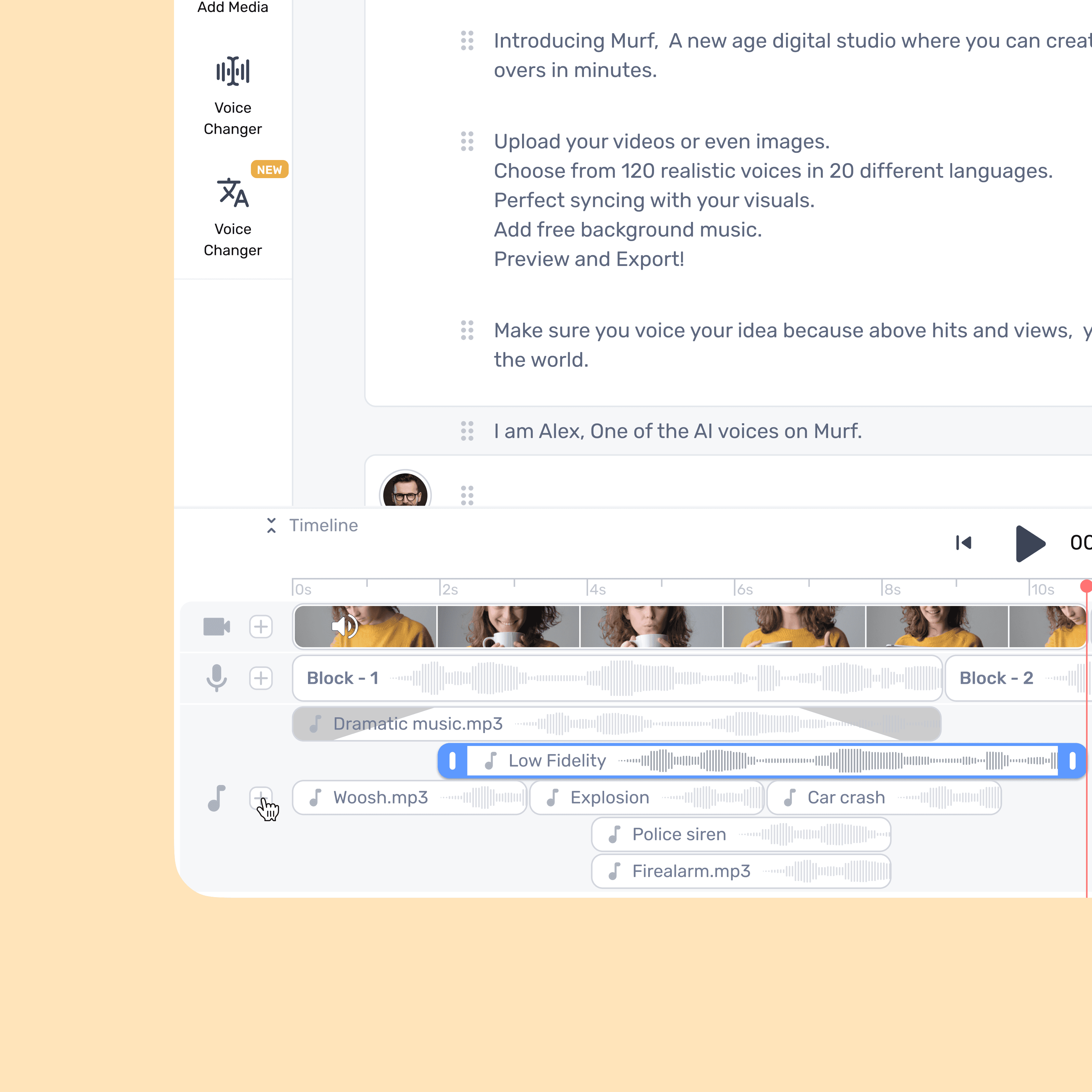Click the 8s mark on ruler
This screenshot has height=1092, width=1092.
tap(892, 589)
